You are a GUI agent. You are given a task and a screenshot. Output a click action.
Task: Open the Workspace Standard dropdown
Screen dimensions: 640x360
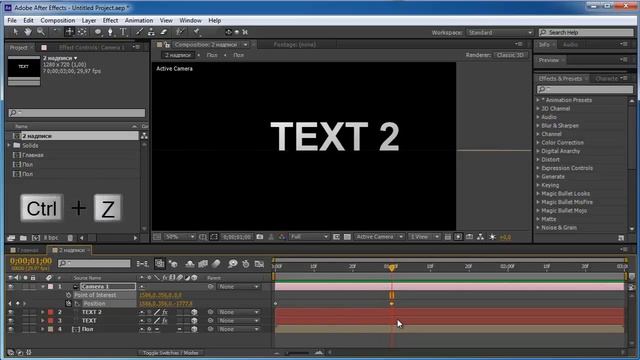click(500, 32)
